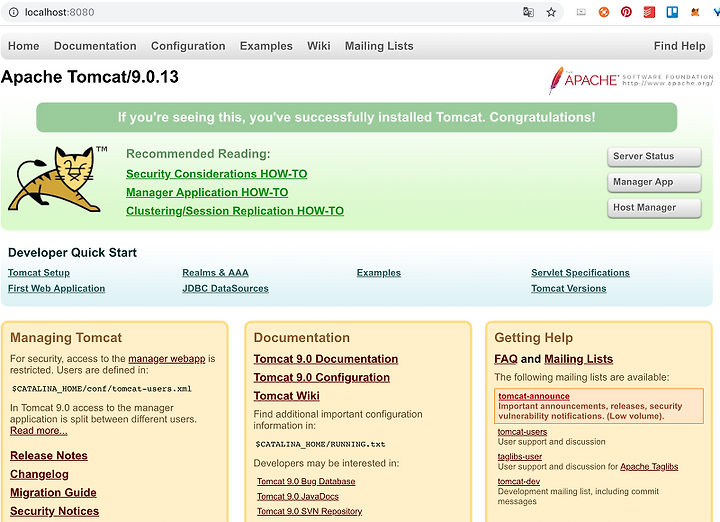
Task: Go to the Home nav item
Action: (x=23, y=46)
